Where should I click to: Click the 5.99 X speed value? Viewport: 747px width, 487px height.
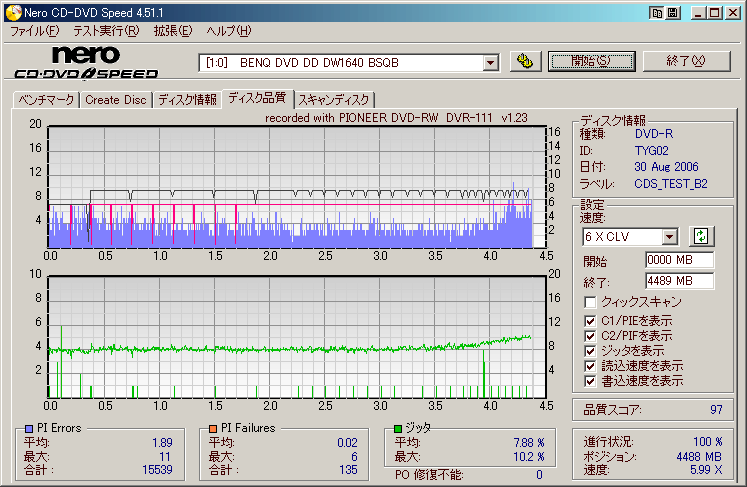click(x=706, y=470)
